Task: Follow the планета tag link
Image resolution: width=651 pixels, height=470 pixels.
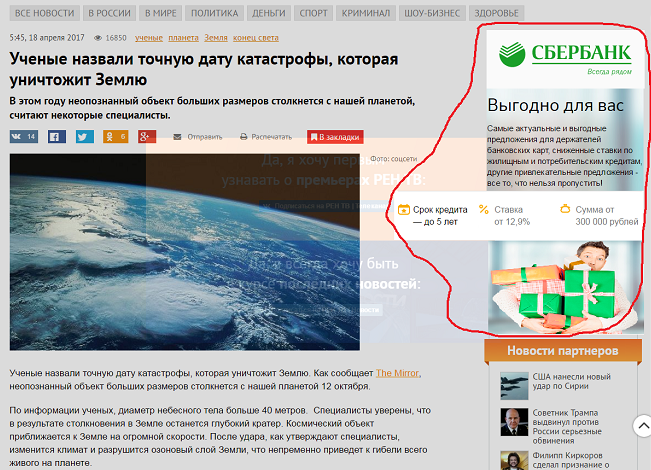Action: pos(184,38)
